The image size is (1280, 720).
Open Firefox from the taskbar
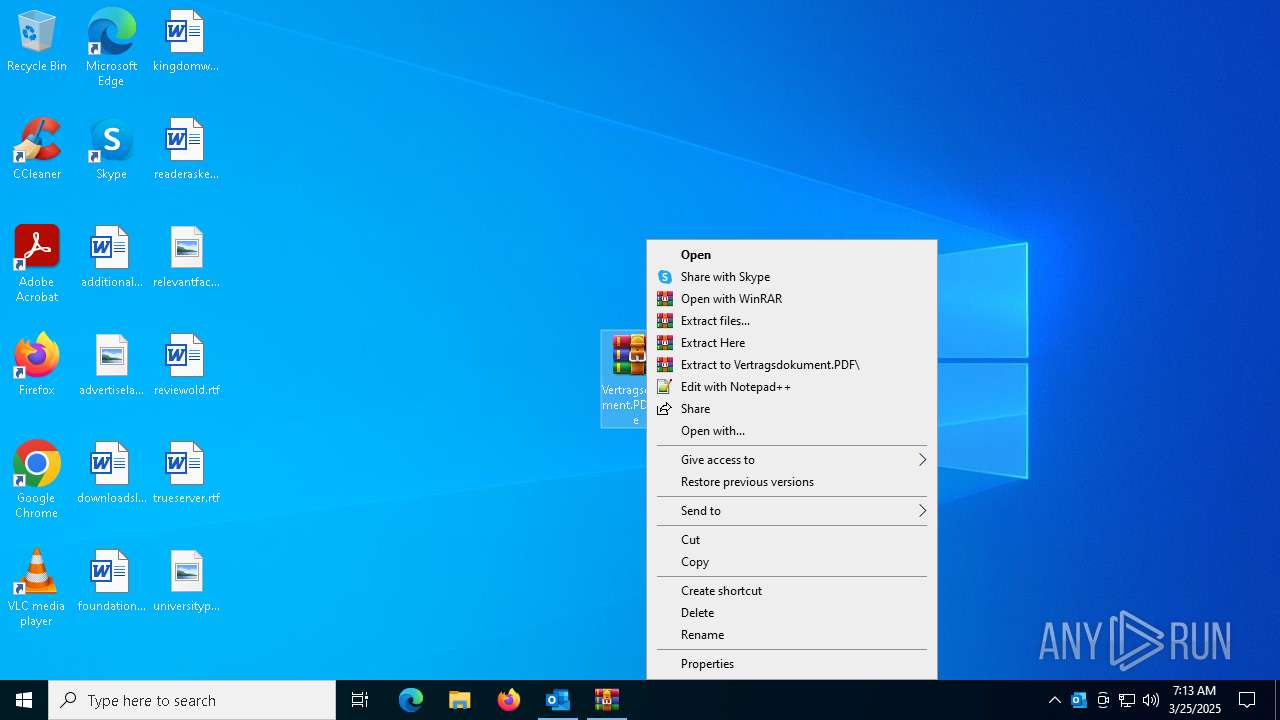coord(509,700)
